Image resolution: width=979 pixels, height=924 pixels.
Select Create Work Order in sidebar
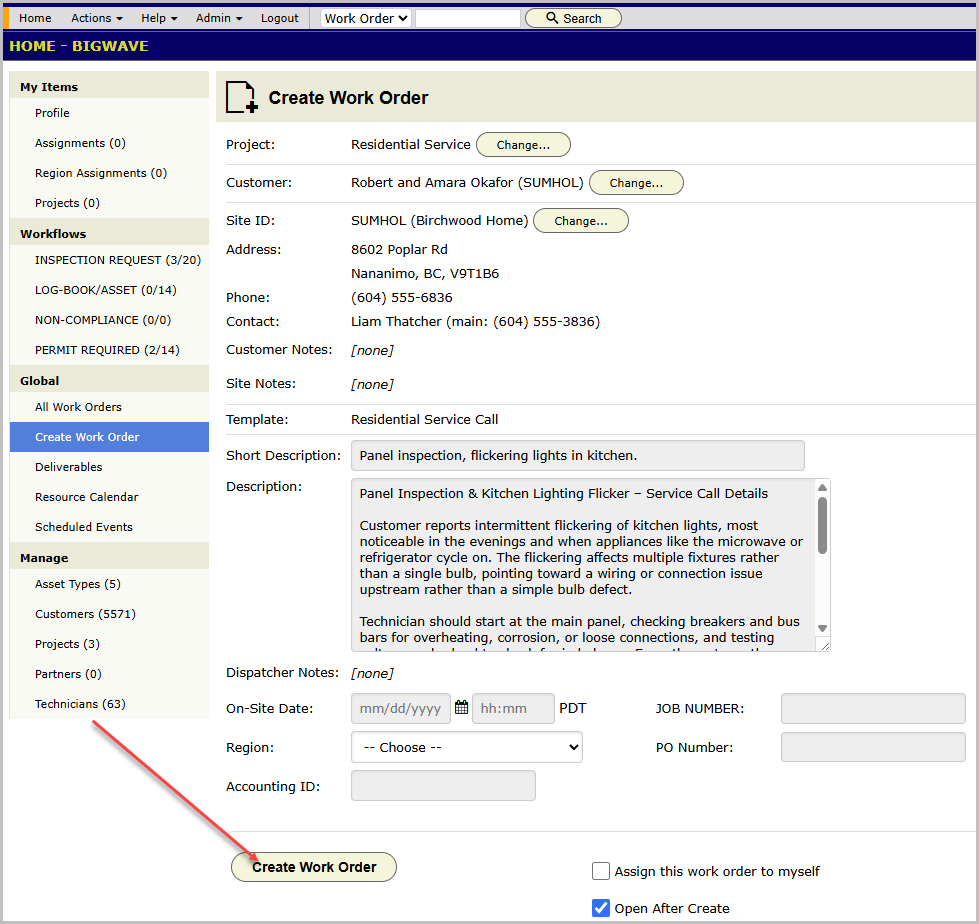coord(109,437)
